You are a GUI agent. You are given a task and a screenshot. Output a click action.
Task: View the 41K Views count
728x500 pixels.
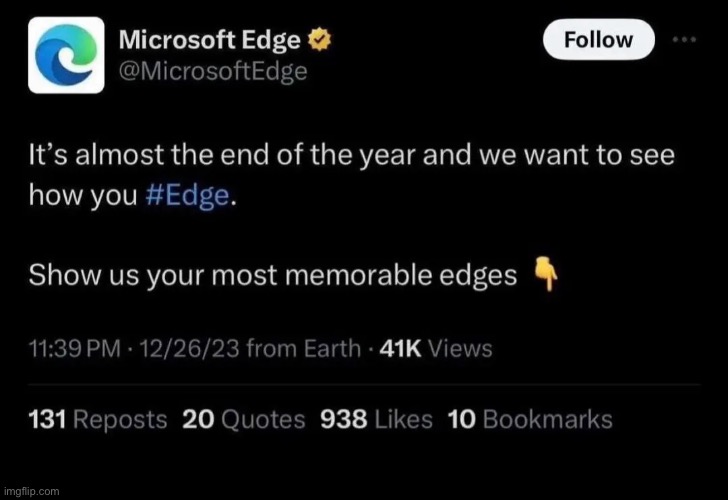(x=433, y=348)
